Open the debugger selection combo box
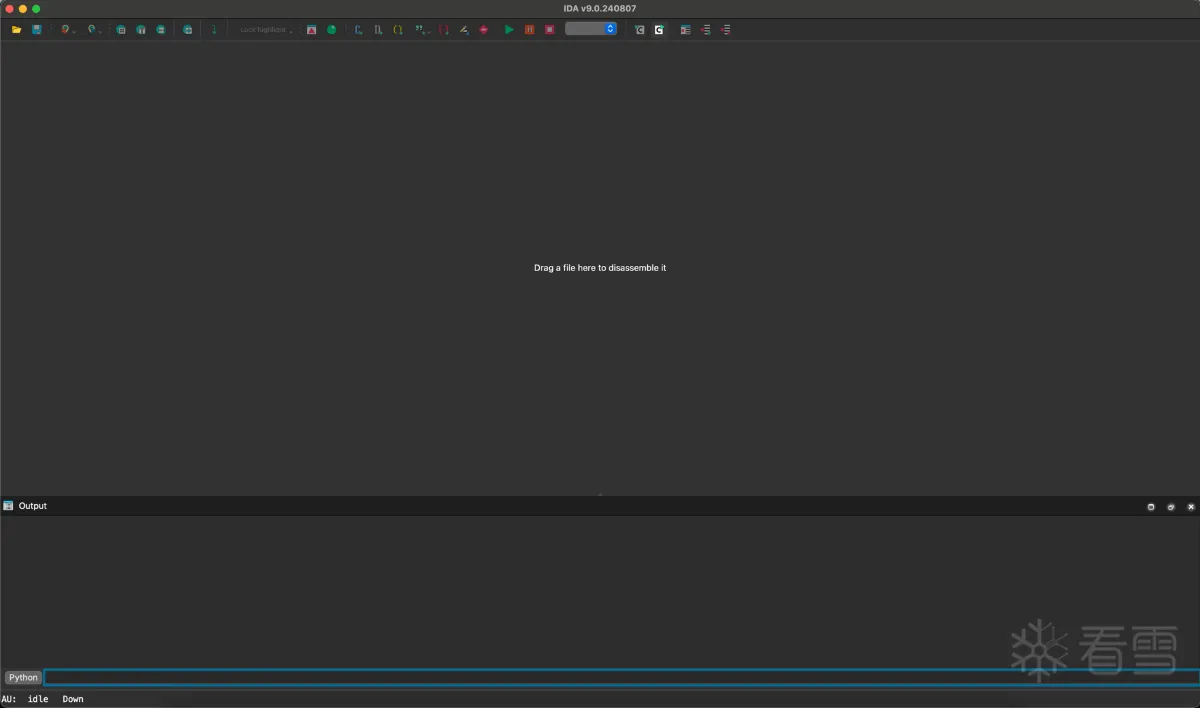Image resolution: width=1200 pixels, height=708 pixels. 591,29
